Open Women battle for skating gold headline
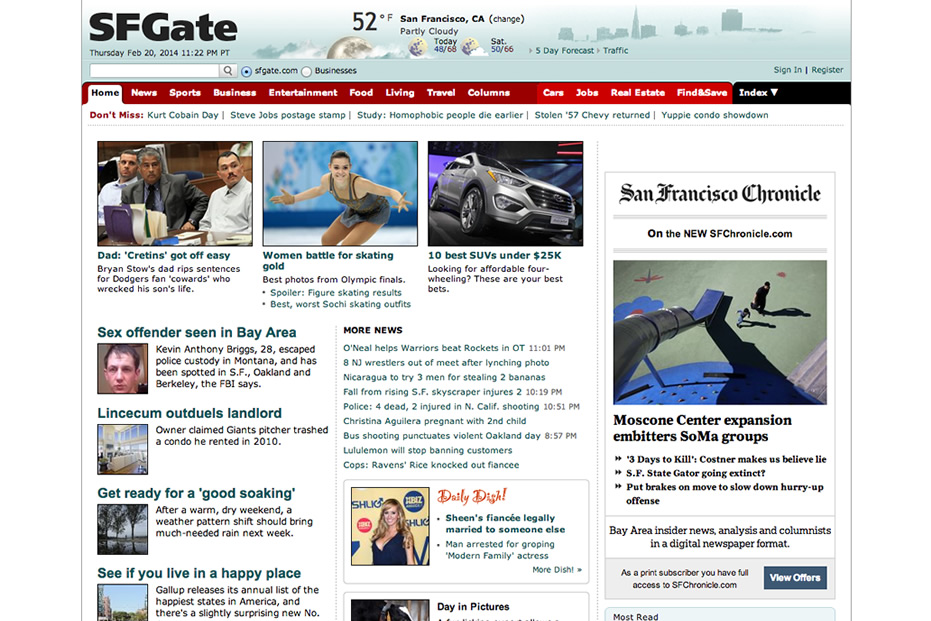Screen dimensions: 931x621 [x=328, y=261]
